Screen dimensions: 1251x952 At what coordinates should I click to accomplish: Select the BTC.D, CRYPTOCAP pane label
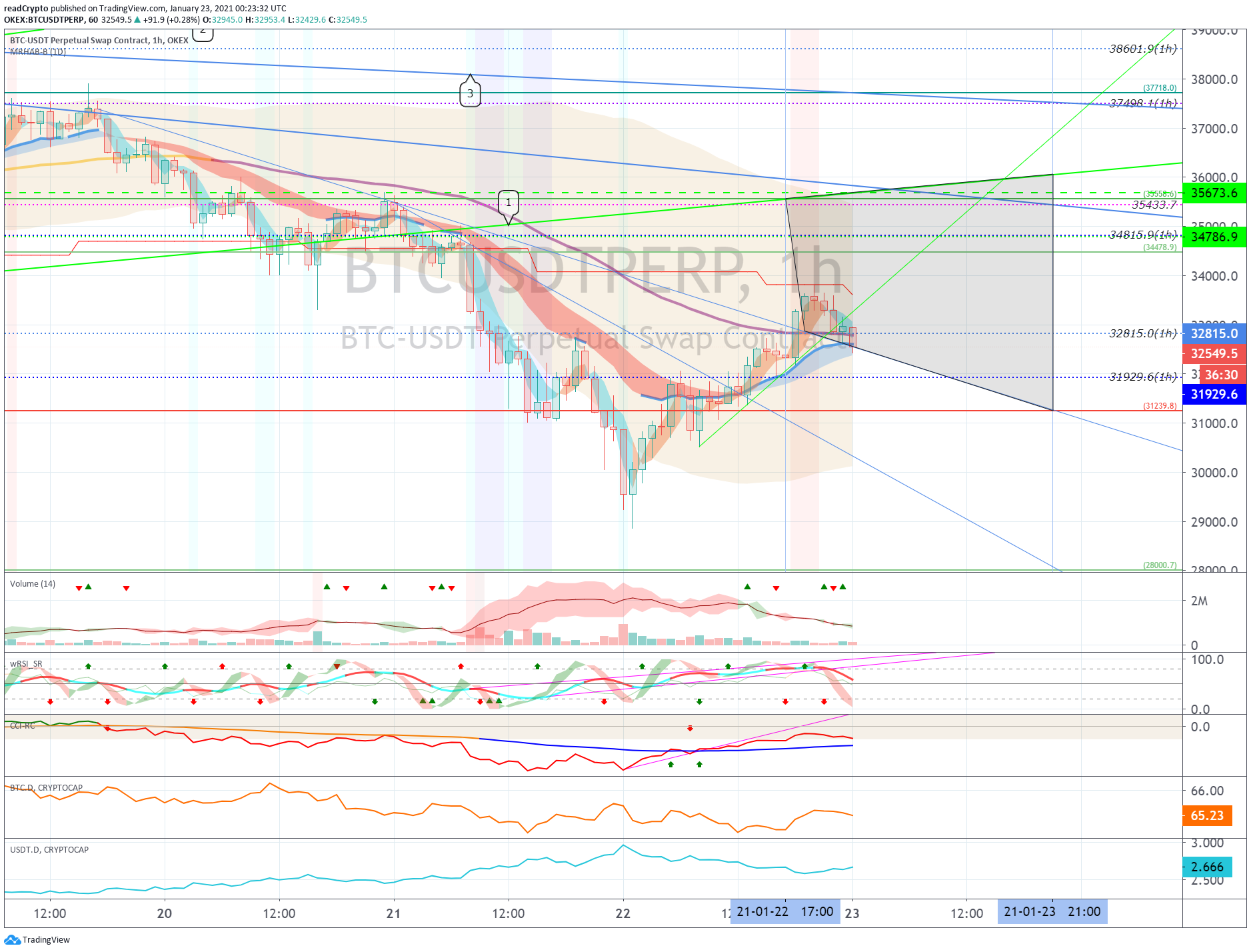tap(47, 787)
